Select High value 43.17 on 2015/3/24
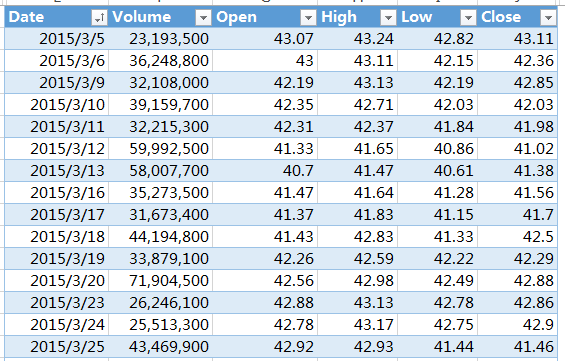This screenshot has height=361, width=565. pos(357,324)
